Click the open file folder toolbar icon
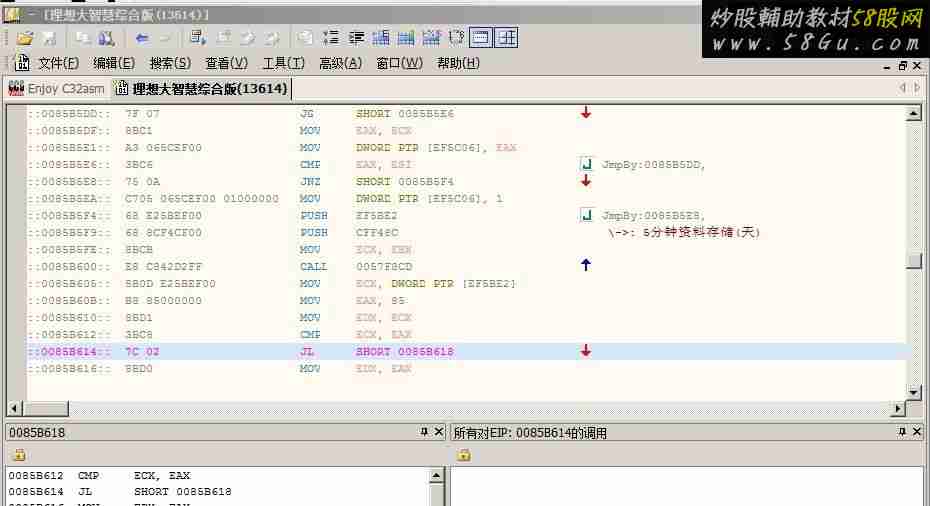 pyautogui.click(x=25, y=39)
